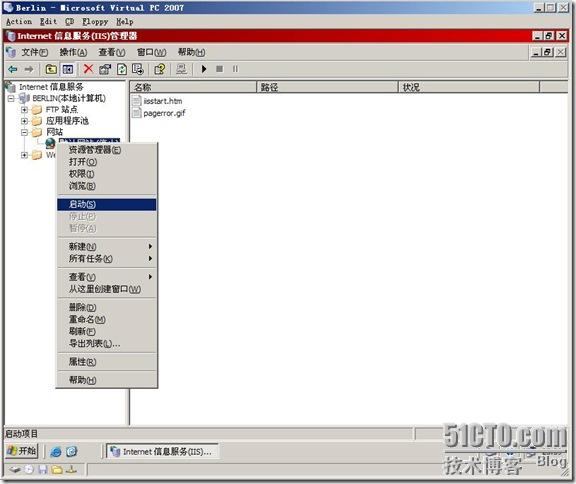Click the Start item play icon in the toolbar
The height and width of the screenshot is (484, 576).
point(204,69)
